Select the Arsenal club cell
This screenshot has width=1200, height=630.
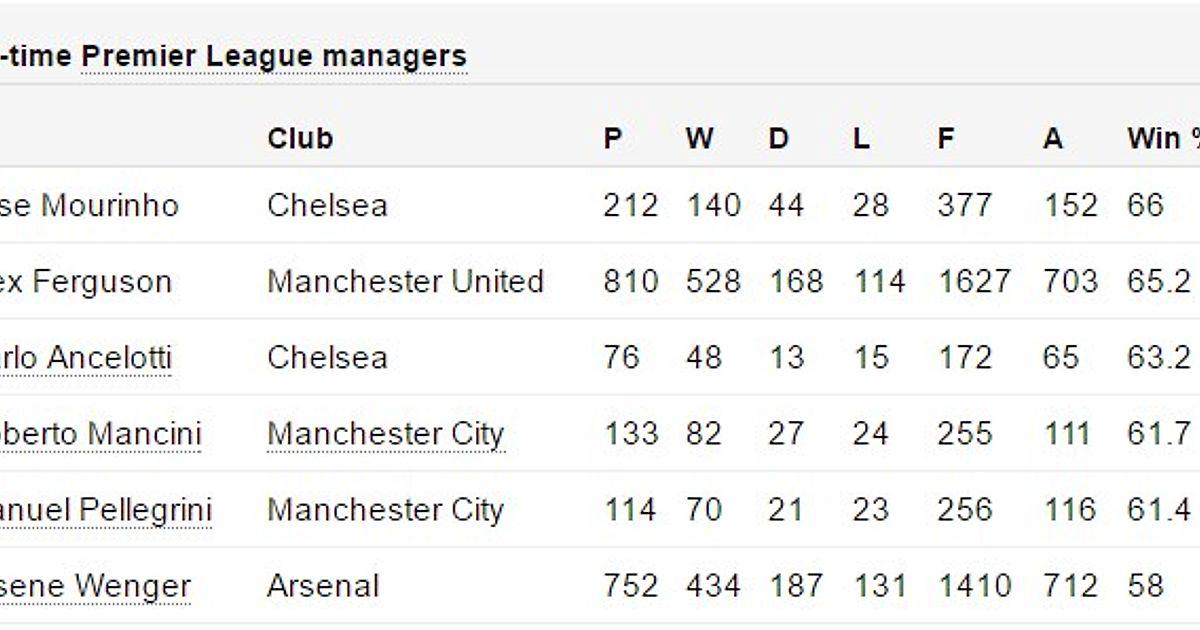click(323, 586)
